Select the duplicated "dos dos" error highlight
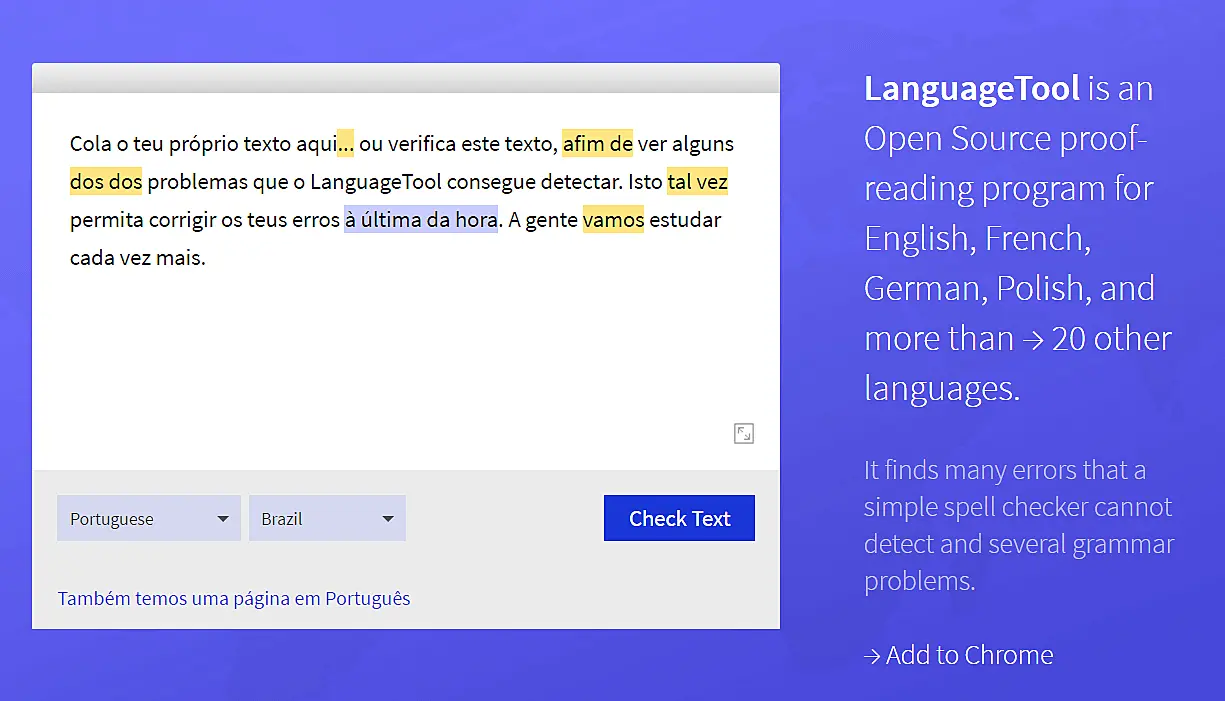This screenshot has height=701, width=1225. pyautogui.click(x=105, y=181)
